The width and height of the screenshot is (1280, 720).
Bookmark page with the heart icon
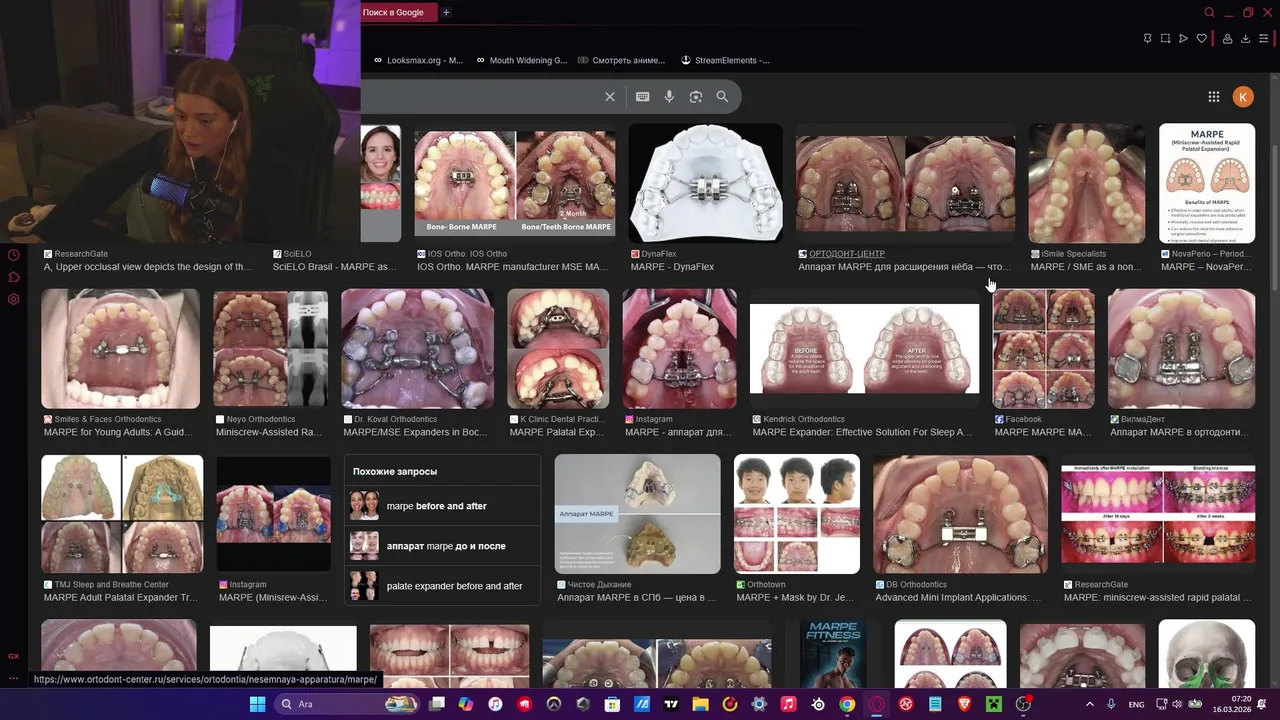(x=1203, y=38)
